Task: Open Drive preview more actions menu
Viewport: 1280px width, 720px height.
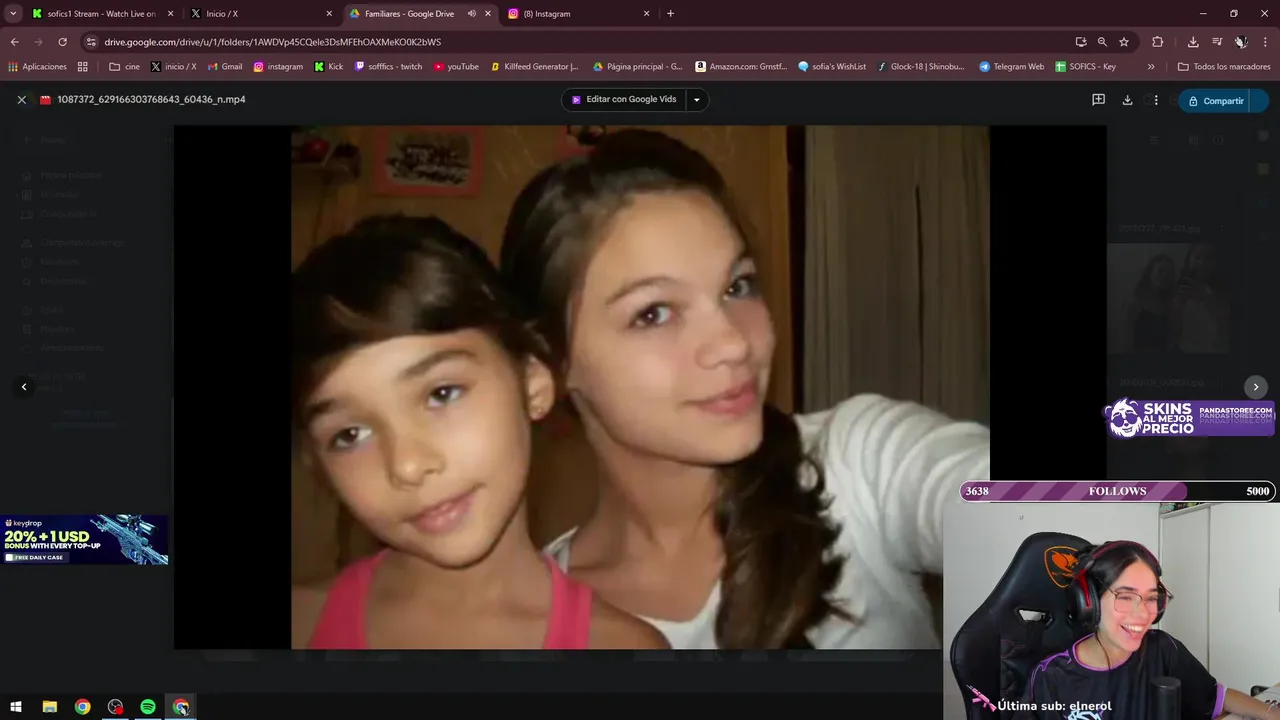Action: 1156,100
